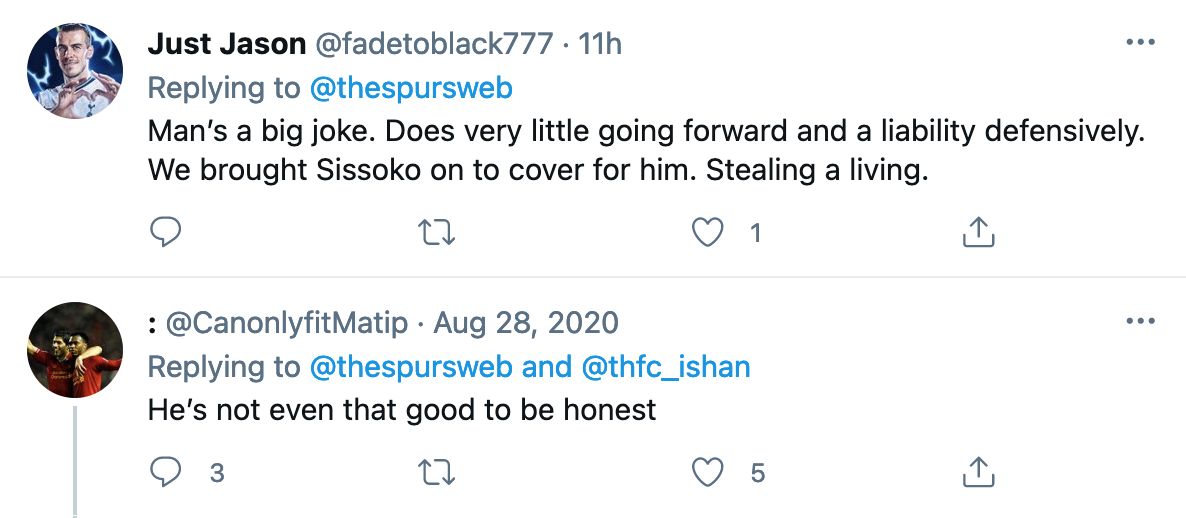Retweet the CanonlyfitMatip tweet

[x=437, y=472]
